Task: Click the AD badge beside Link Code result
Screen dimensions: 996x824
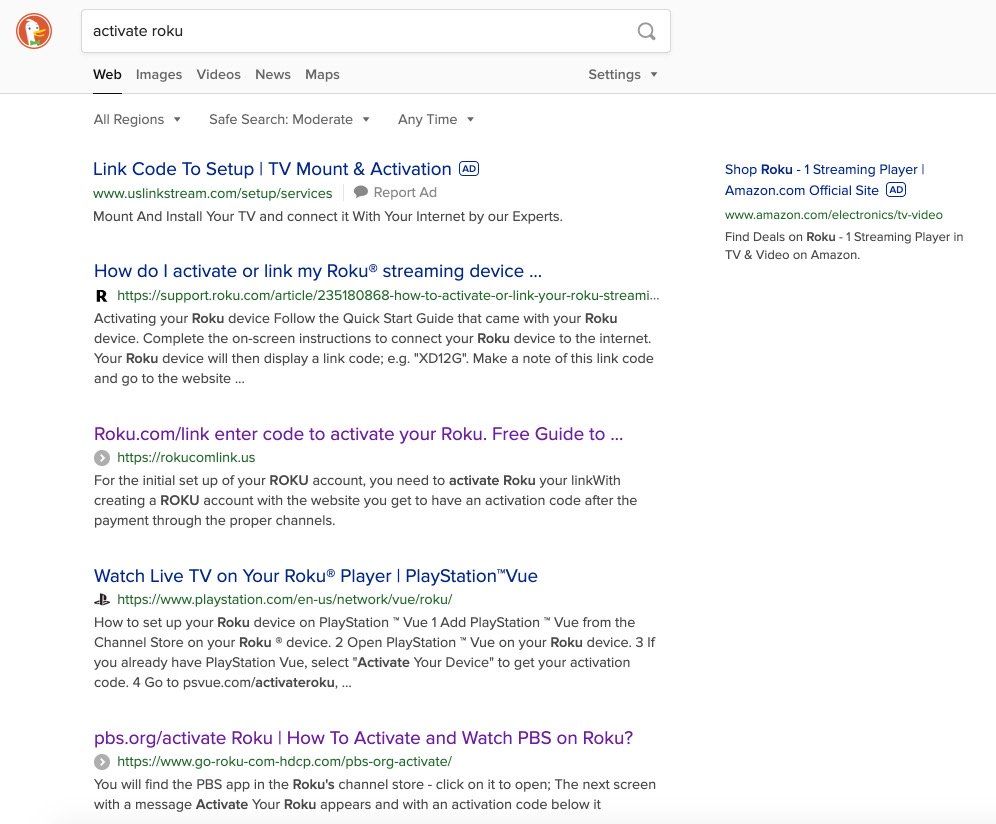Action: pos(469,169)
